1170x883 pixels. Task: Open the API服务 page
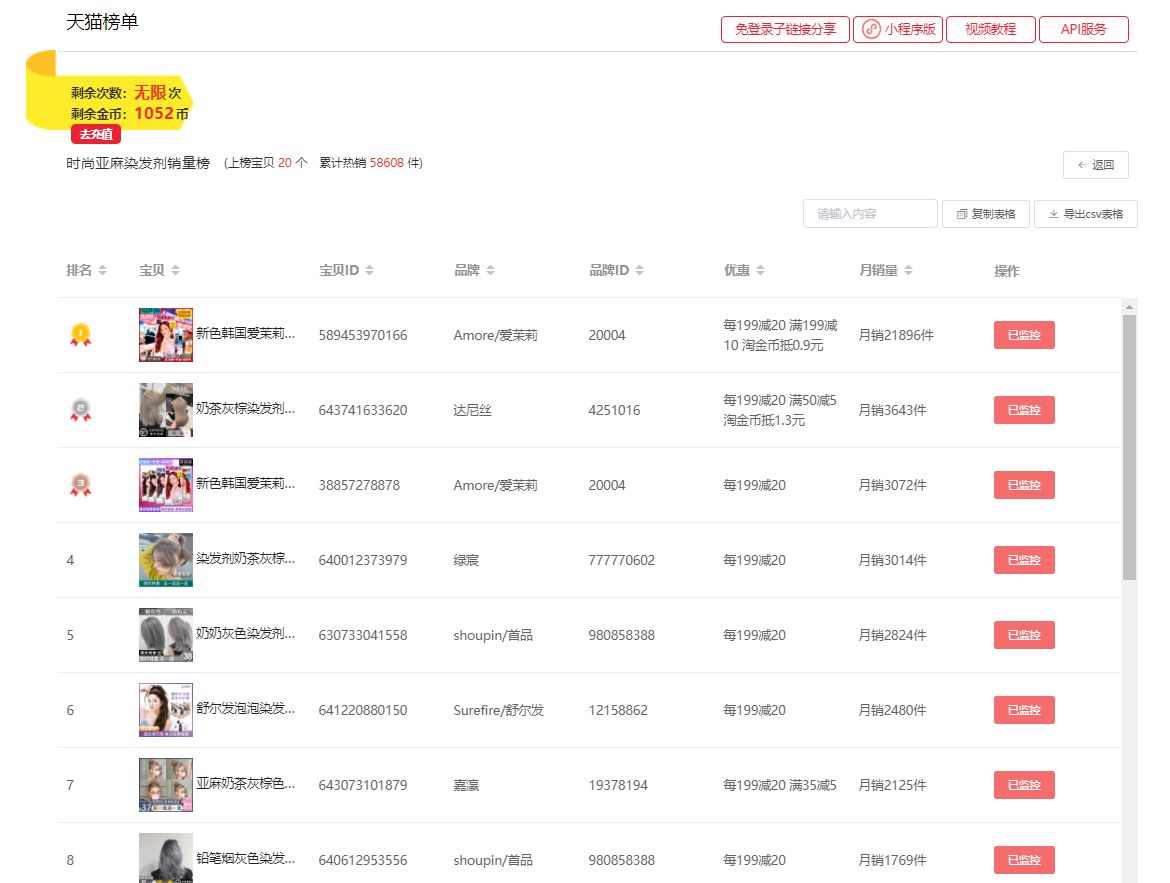click(x=1083, y=30)
